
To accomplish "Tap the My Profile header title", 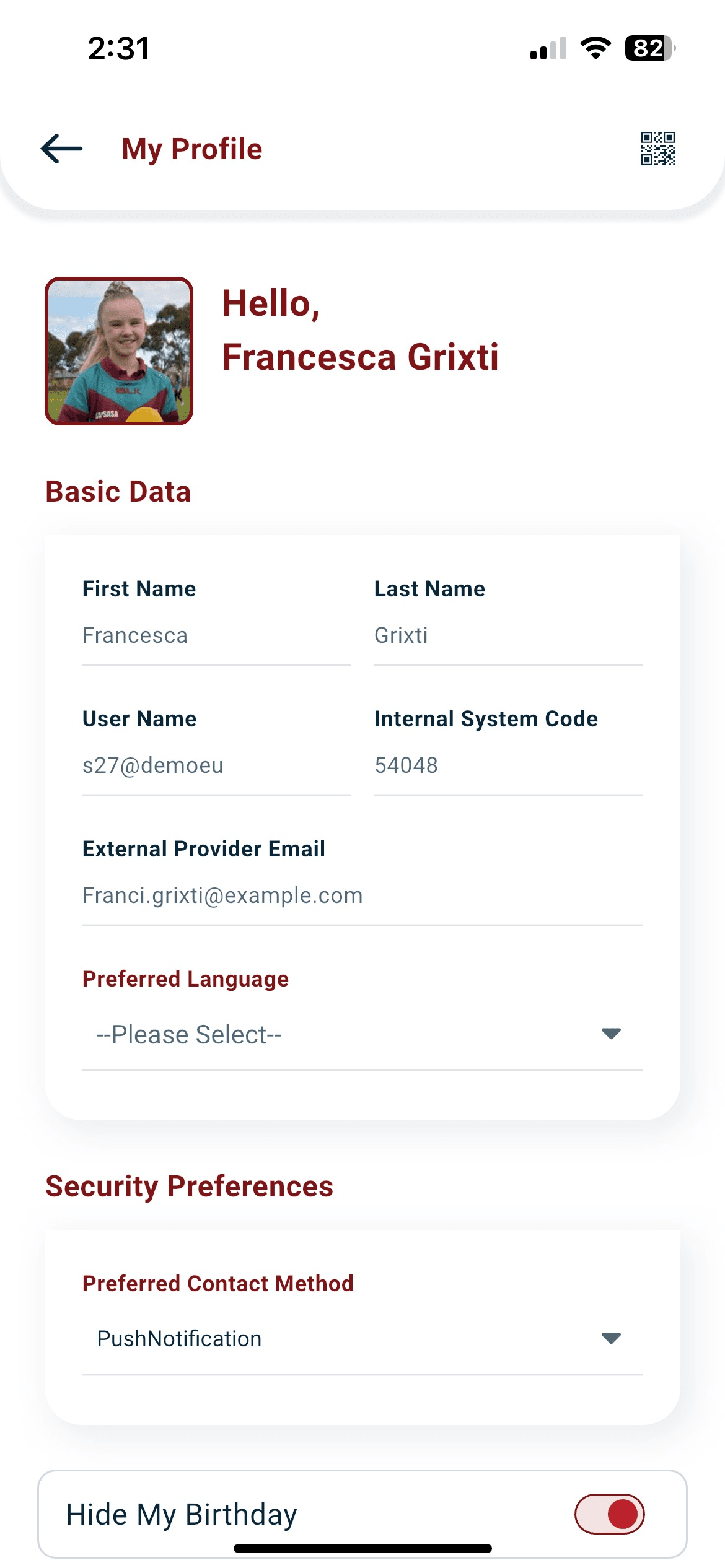I will (192, 149).
